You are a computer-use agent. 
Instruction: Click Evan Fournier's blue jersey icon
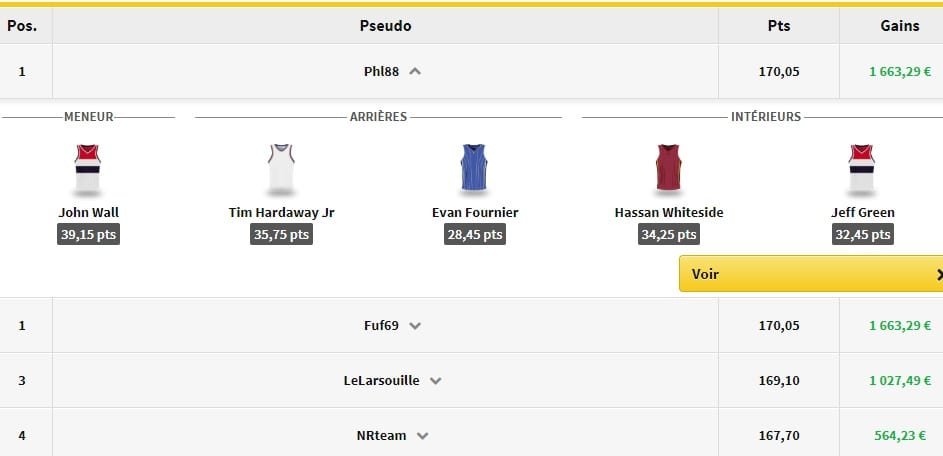pyautogui.click(x=474, y=170)
